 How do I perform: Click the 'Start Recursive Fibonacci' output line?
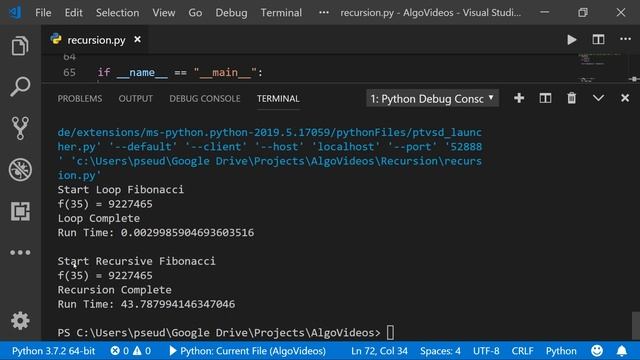pyautogui.click(x=136, y=261)
